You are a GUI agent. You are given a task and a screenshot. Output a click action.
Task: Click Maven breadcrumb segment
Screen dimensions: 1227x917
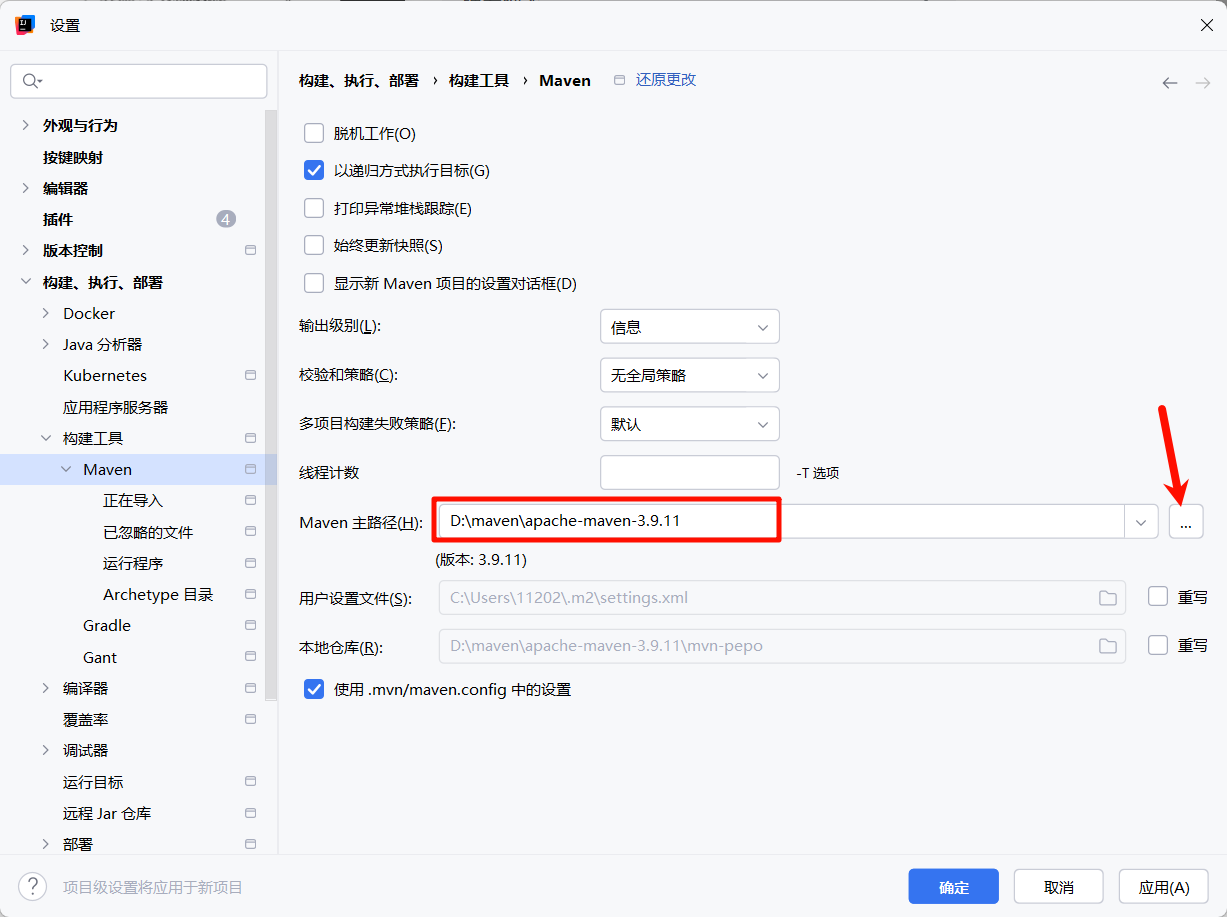coord(565,80)
